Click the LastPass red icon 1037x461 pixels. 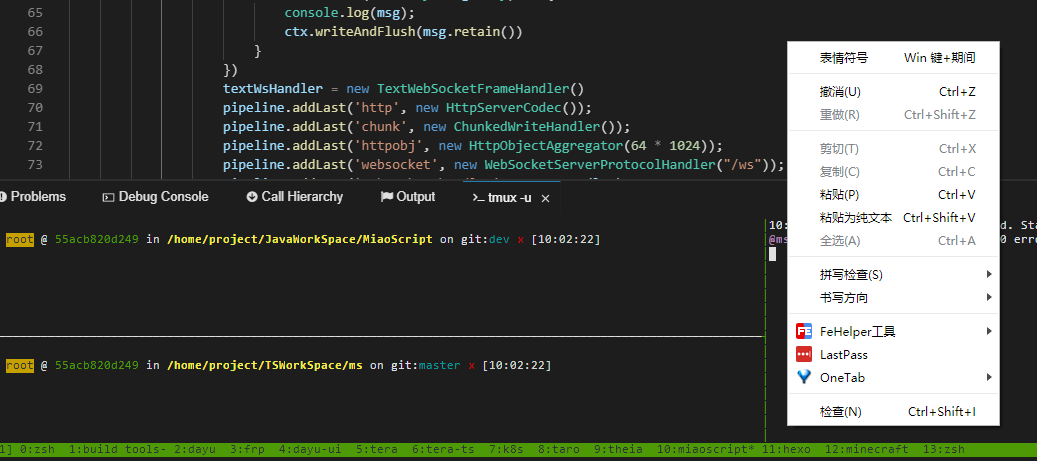pos(804,355)
